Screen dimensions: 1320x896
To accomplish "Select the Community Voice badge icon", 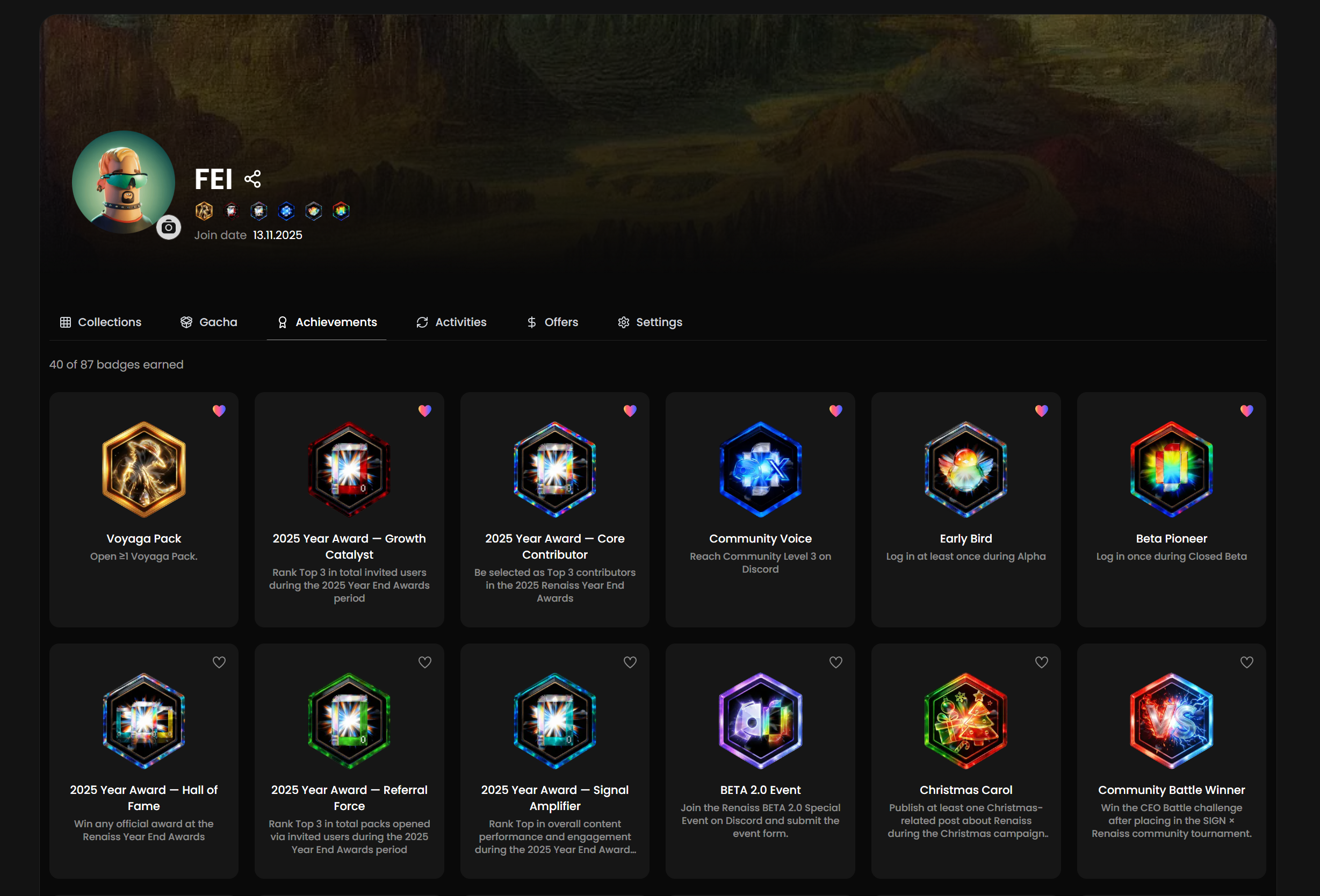I will tap(760, 469).
